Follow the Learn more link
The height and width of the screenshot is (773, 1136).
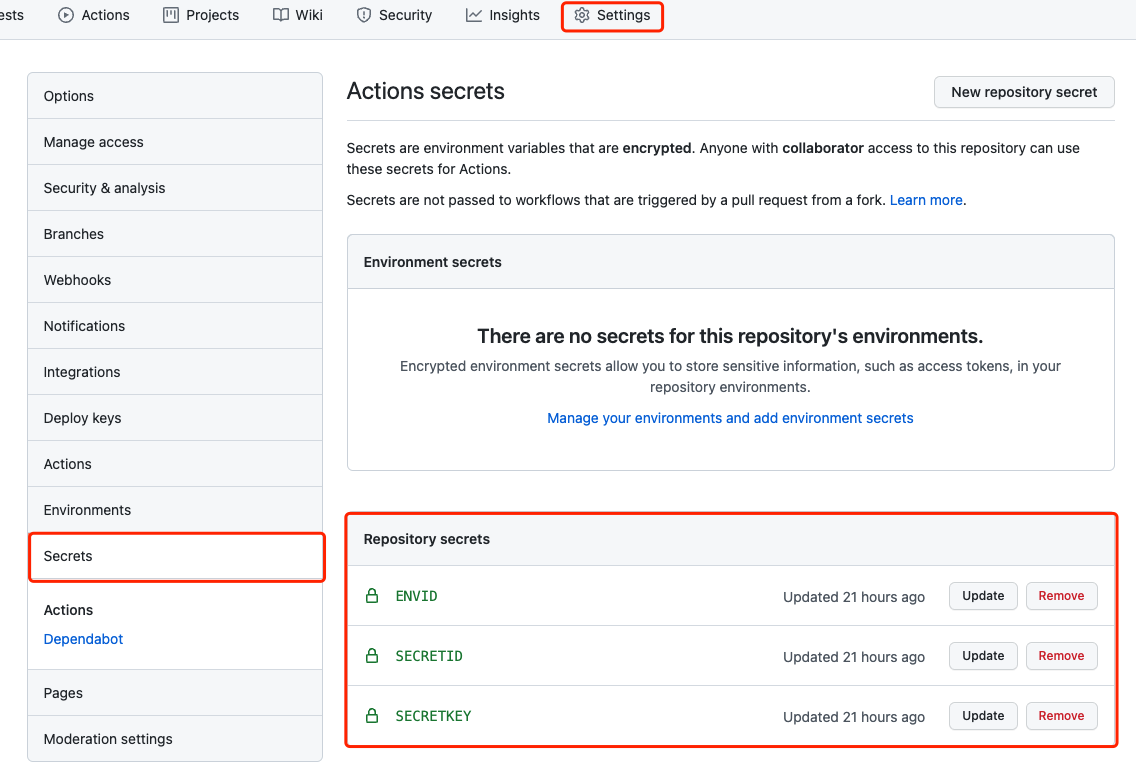(926, 200)
